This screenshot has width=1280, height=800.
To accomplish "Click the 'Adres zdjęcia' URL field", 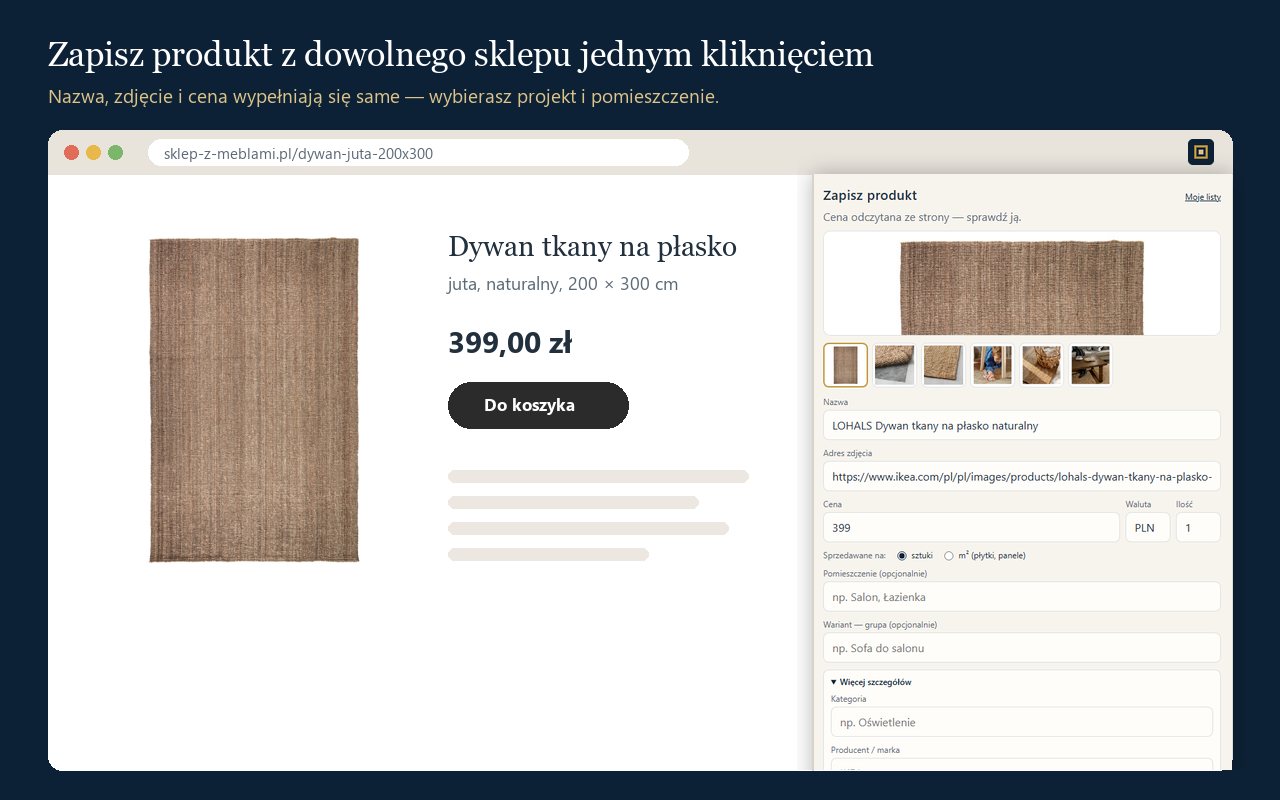I will pos(1021,476).
